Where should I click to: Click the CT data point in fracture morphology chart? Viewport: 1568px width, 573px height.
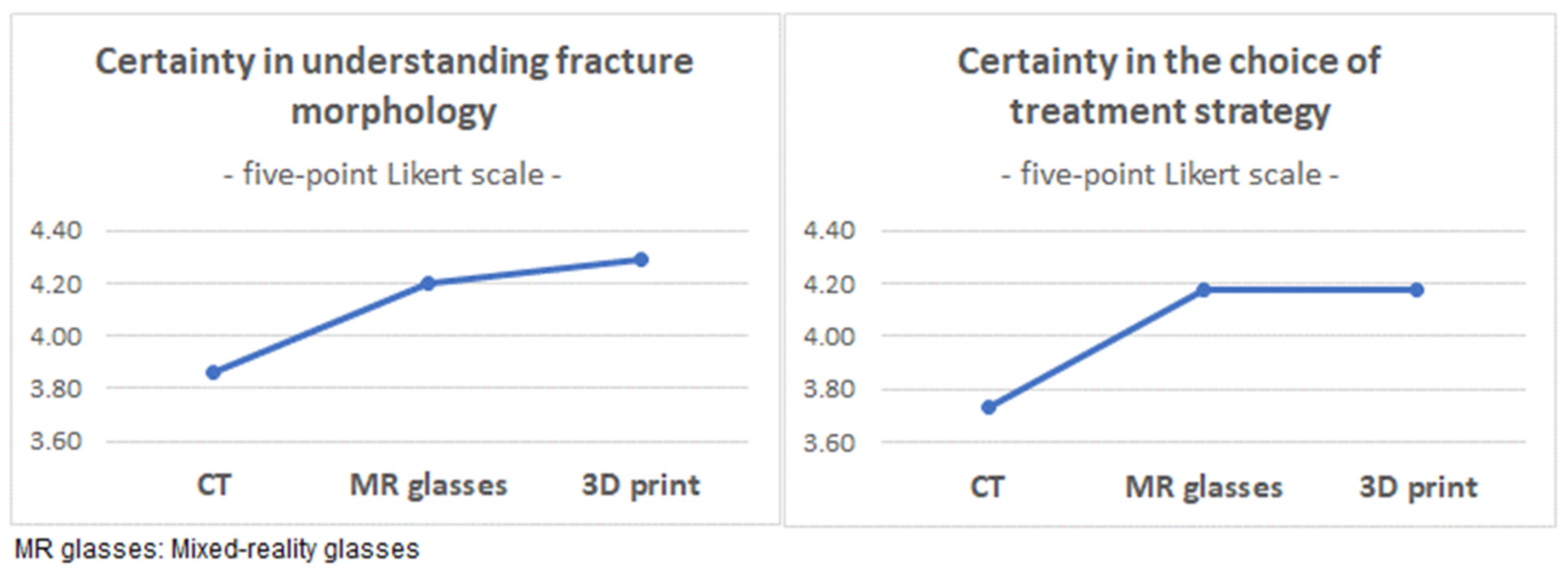[213, 372]
